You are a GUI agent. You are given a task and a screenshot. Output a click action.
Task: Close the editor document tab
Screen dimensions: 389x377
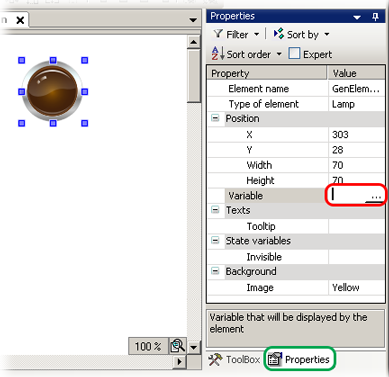pos(20,20)
